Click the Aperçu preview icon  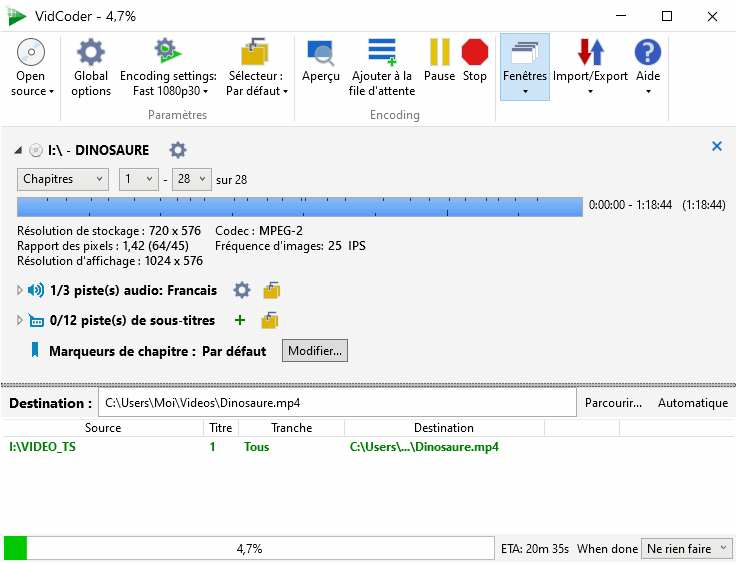click(321, 53)
